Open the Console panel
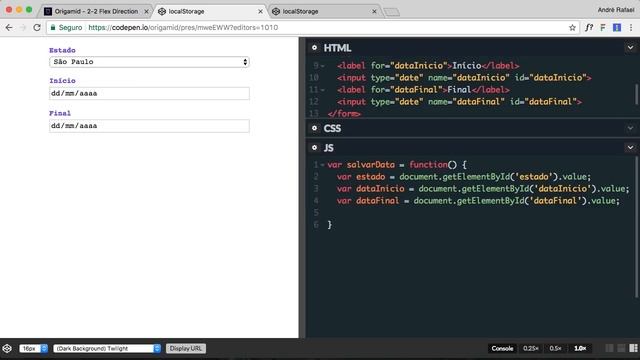The height and width of the screenshot is (360, 640). [502, 349]
